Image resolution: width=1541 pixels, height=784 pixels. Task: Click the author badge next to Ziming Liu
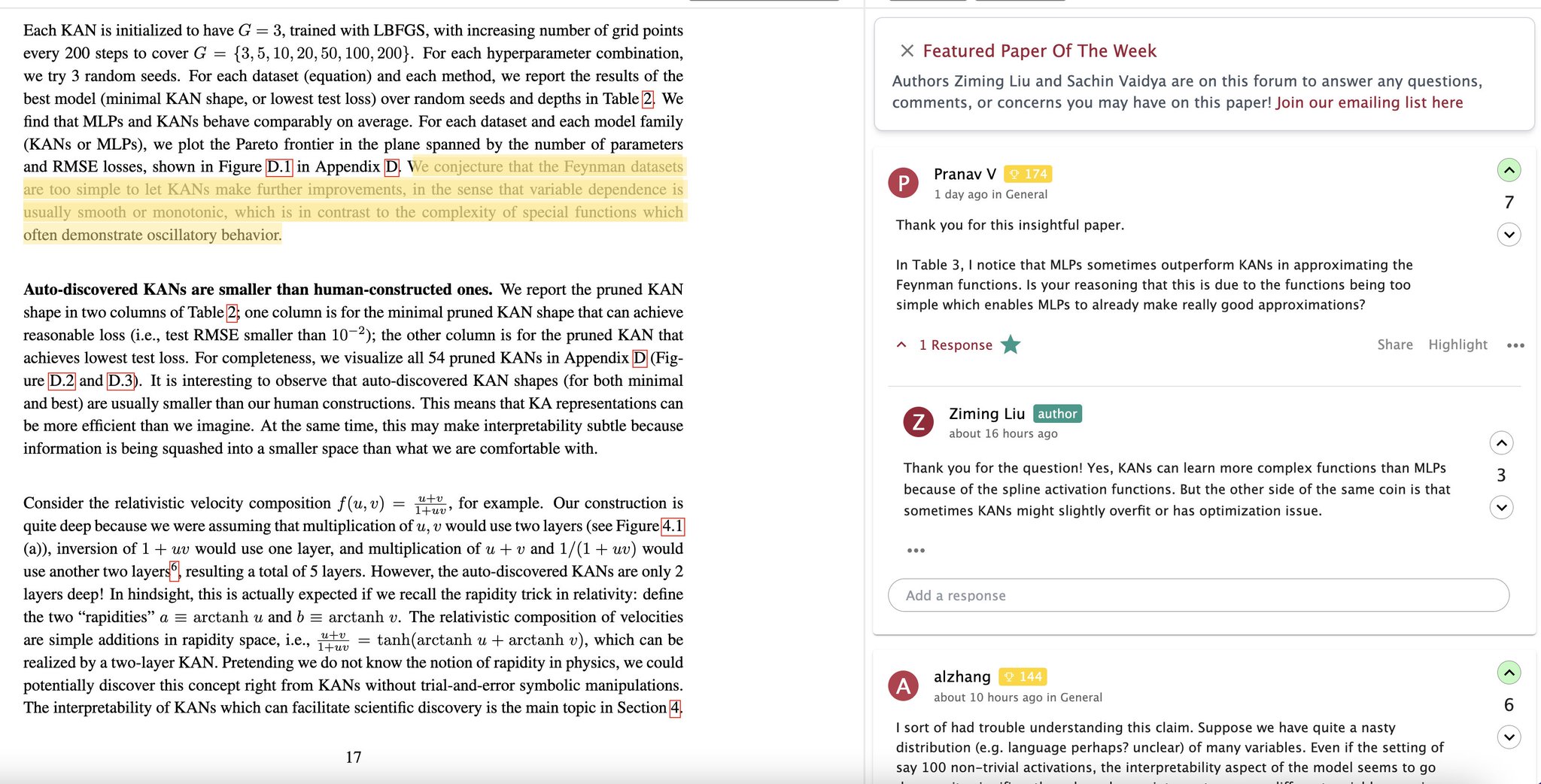coord(1057,413)
